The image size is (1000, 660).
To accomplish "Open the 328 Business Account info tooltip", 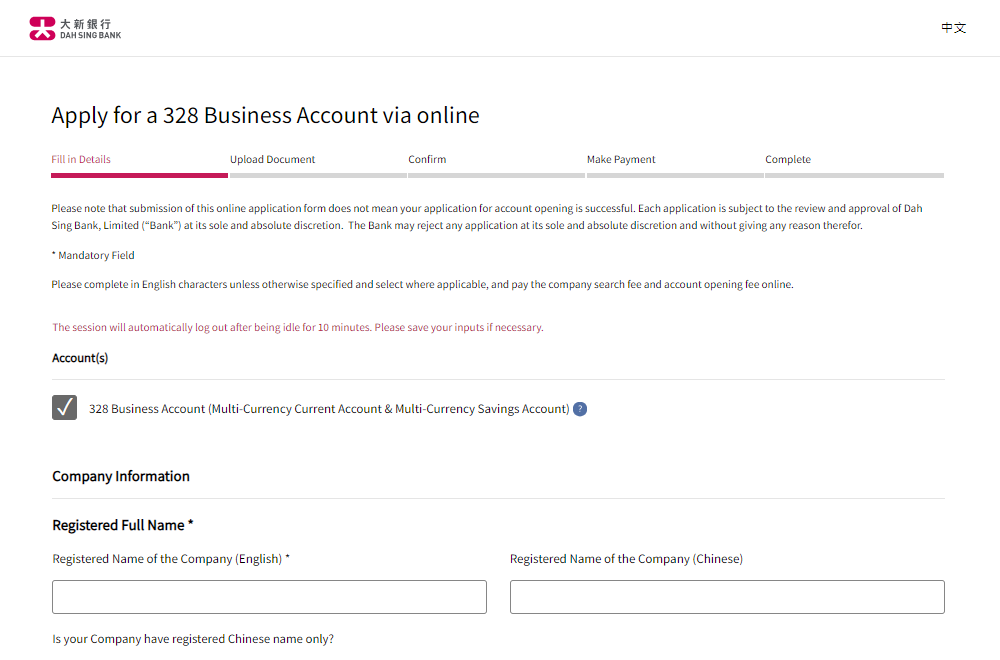I will coord(580,408).
